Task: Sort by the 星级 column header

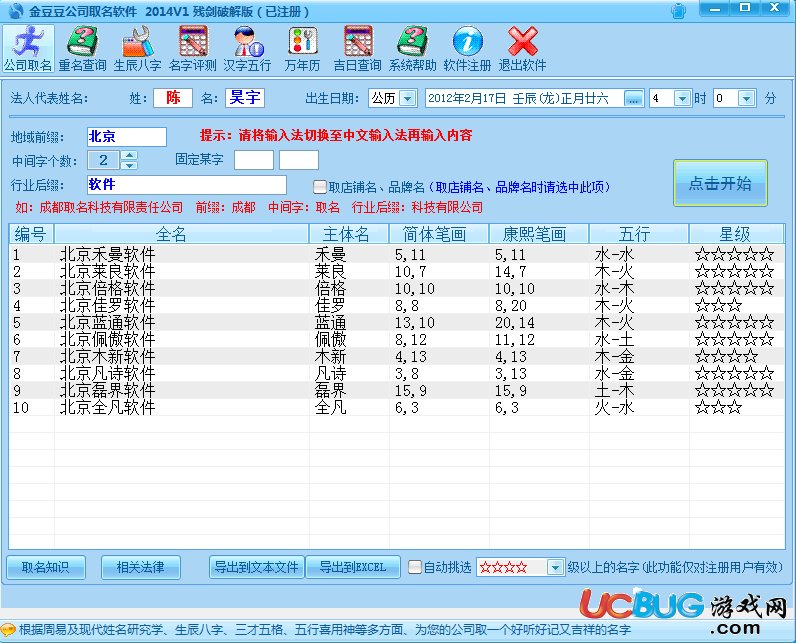Action: point(737,234)
